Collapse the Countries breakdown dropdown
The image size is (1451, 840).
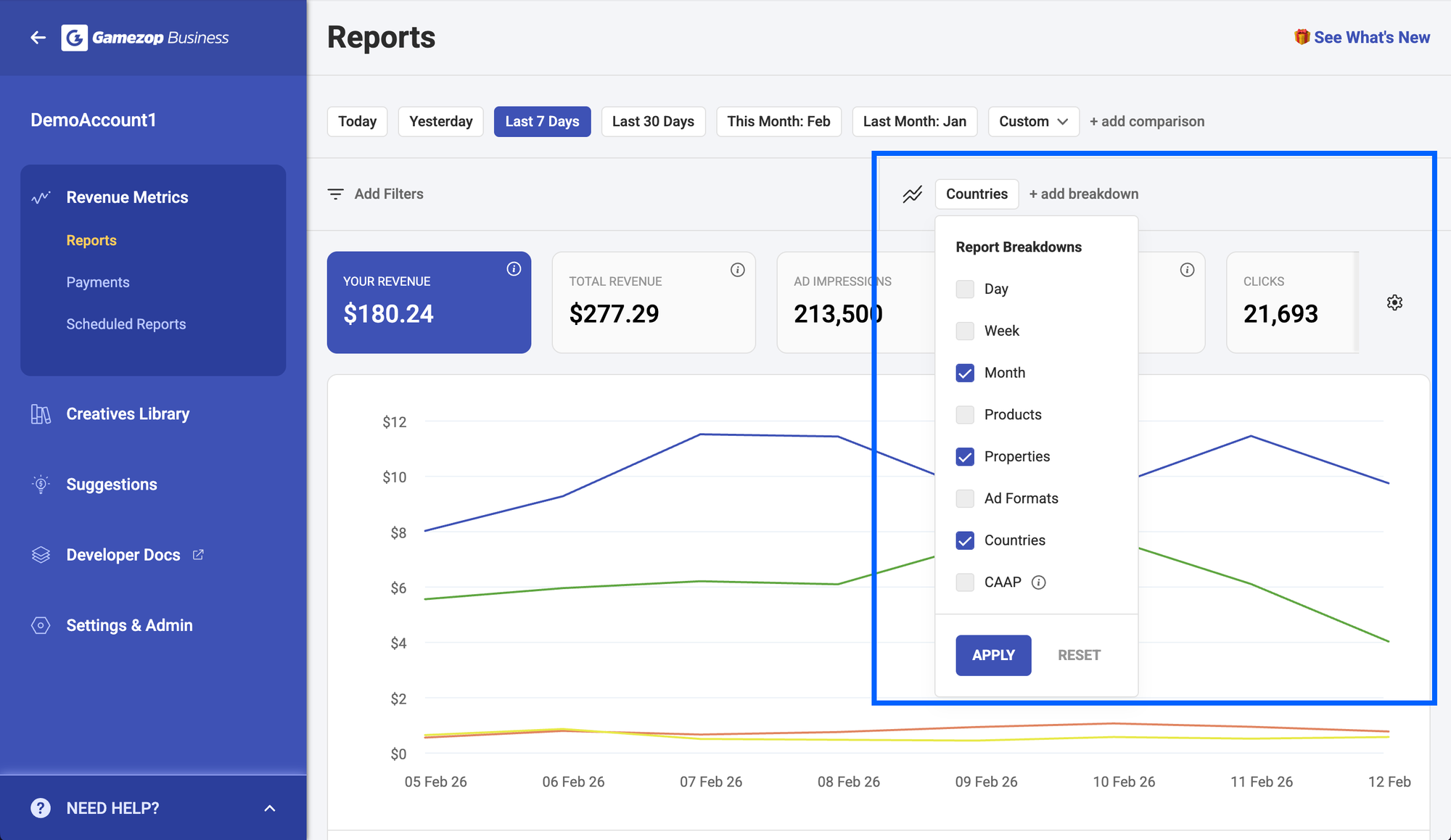point(976,194)
